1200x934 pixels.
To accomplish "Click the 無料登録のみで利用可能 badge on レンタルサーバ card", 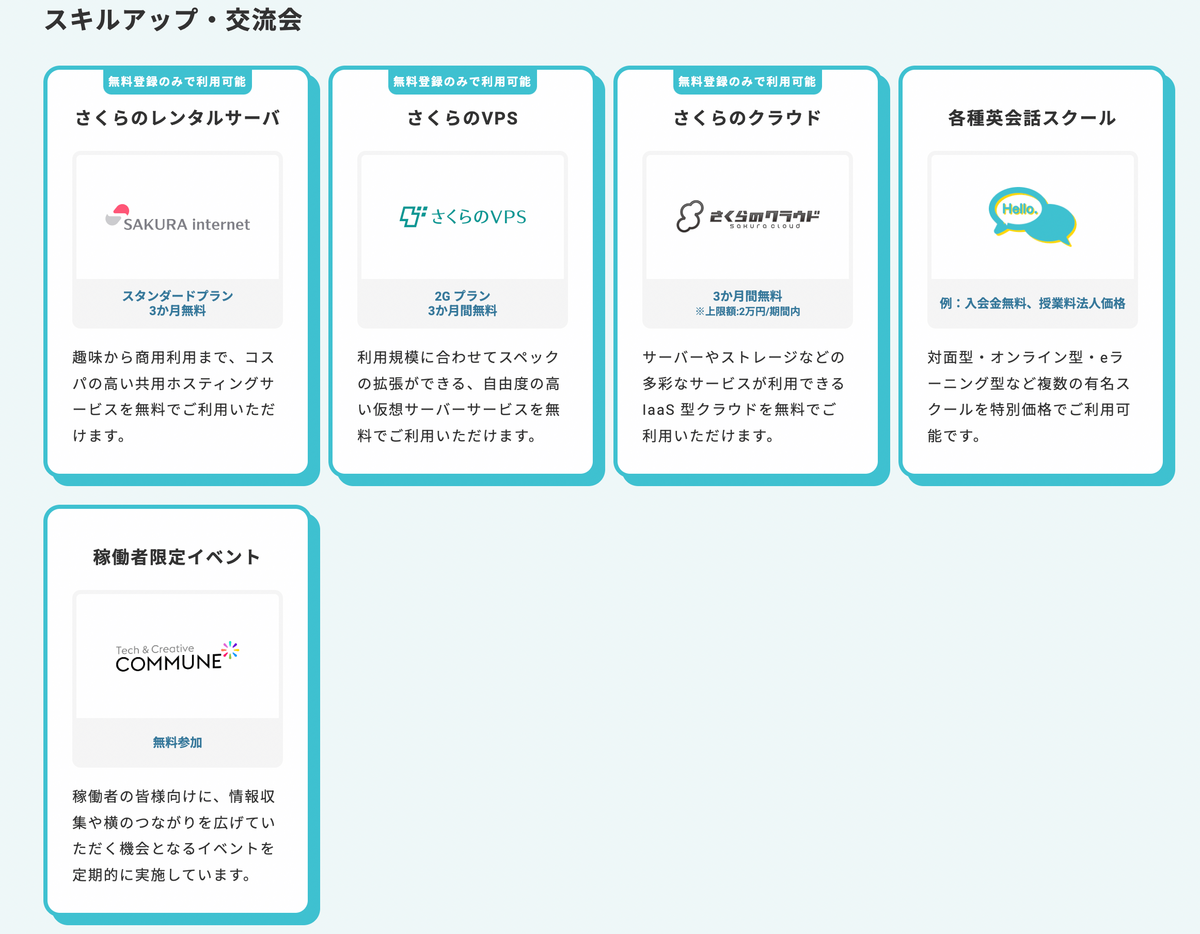I will [x=177, y=81].
